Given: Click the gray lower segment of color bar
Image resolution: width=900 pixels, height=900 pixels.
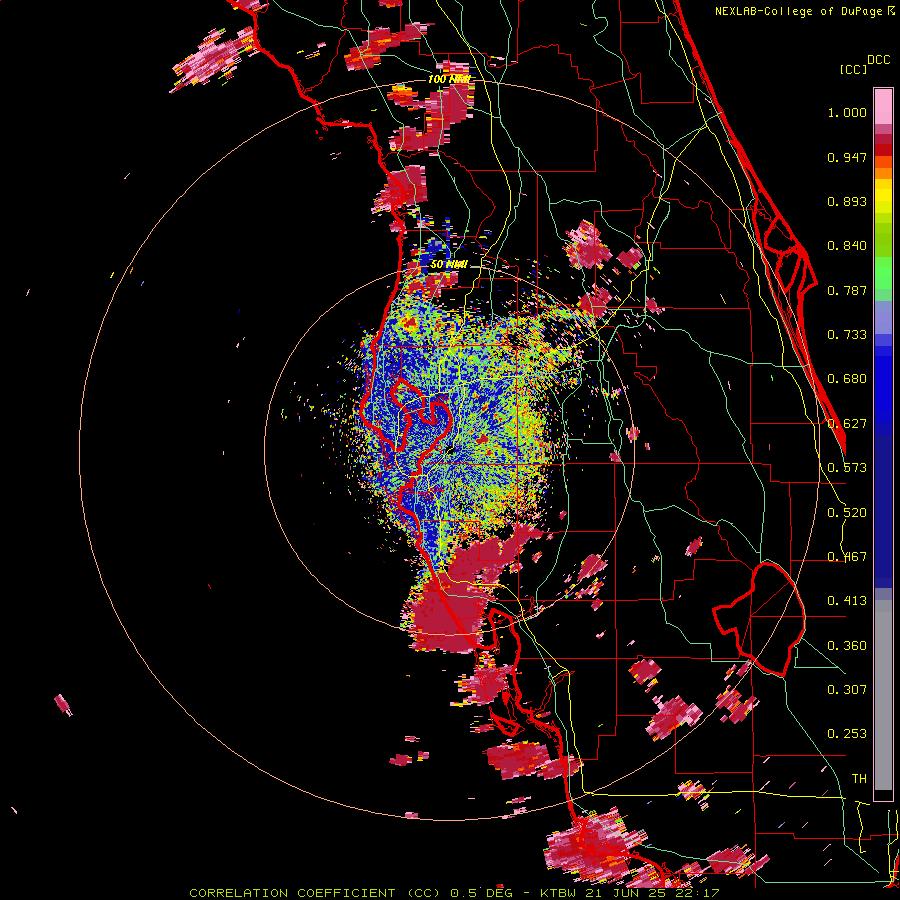Looking at the screenshot, I should pyautogui.click(x=883, y=695).
